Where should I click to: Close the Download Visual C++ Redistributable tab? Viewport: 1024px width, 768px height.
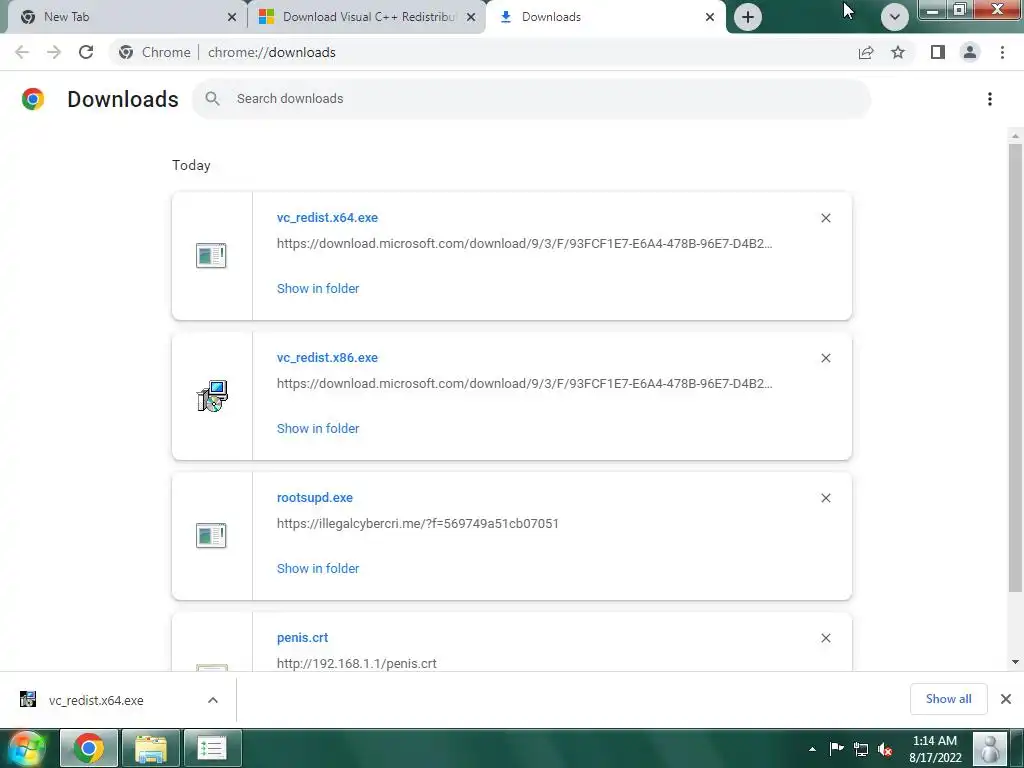471,18
